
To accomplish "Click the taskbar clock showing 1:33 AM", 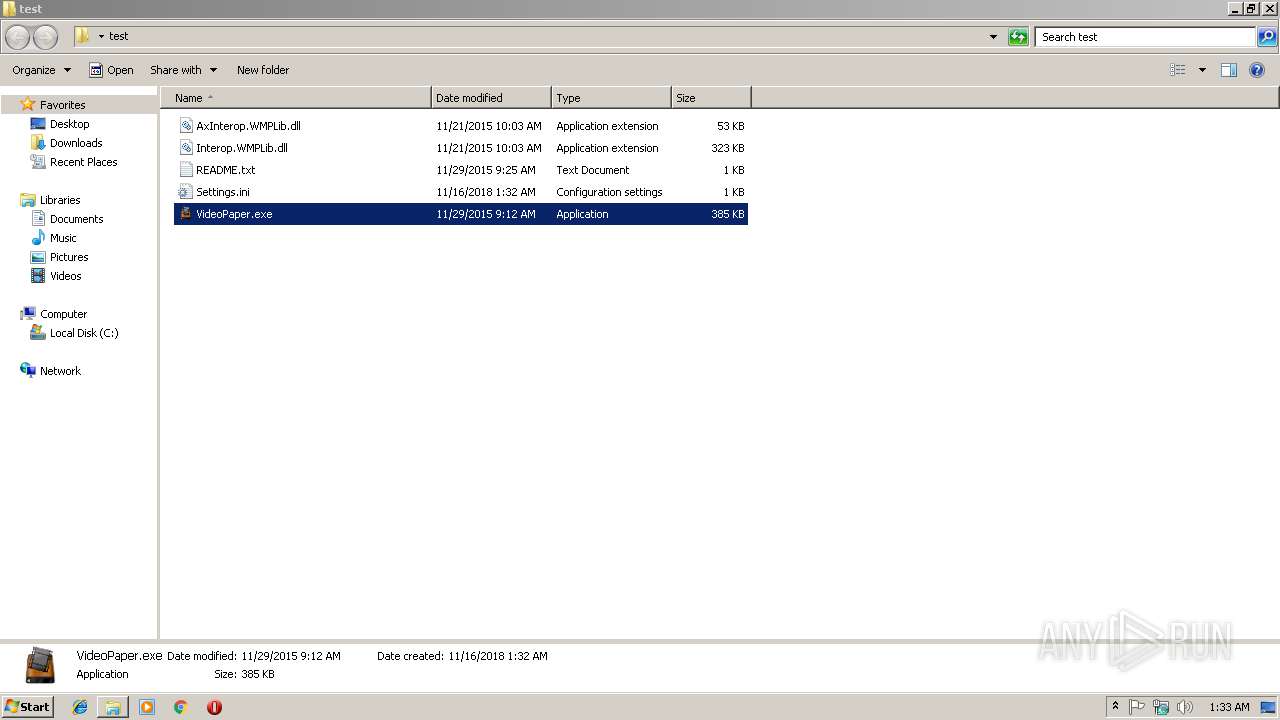I will click(x=1229, y=707).
